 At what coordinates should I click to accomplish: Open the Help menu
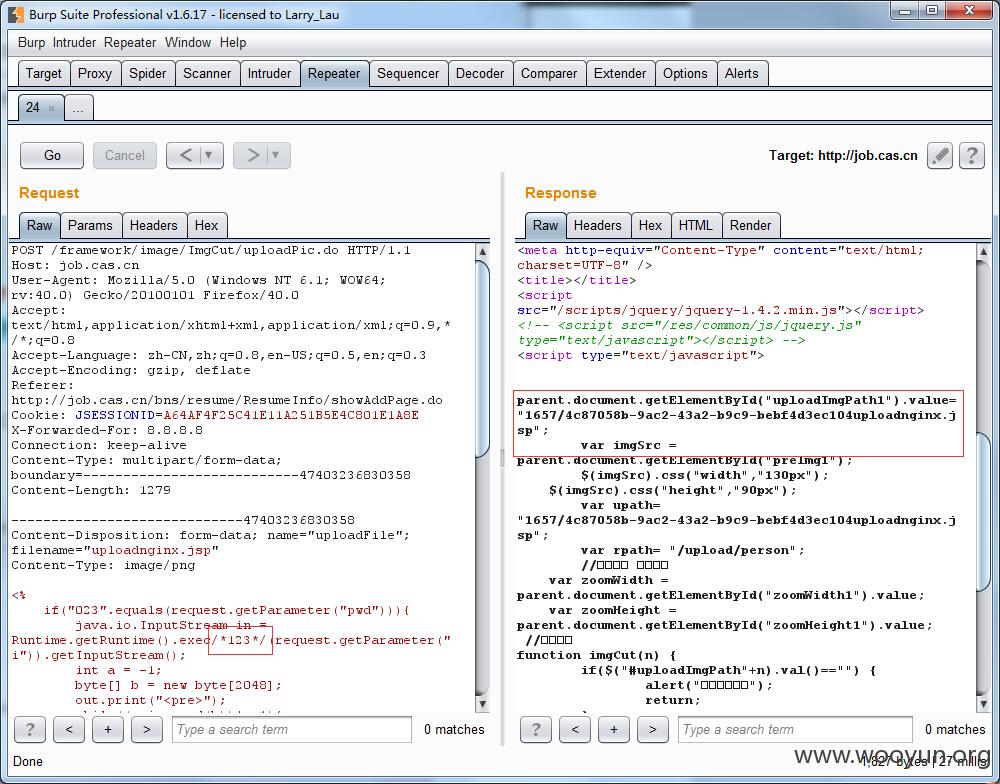coord(233,43)
